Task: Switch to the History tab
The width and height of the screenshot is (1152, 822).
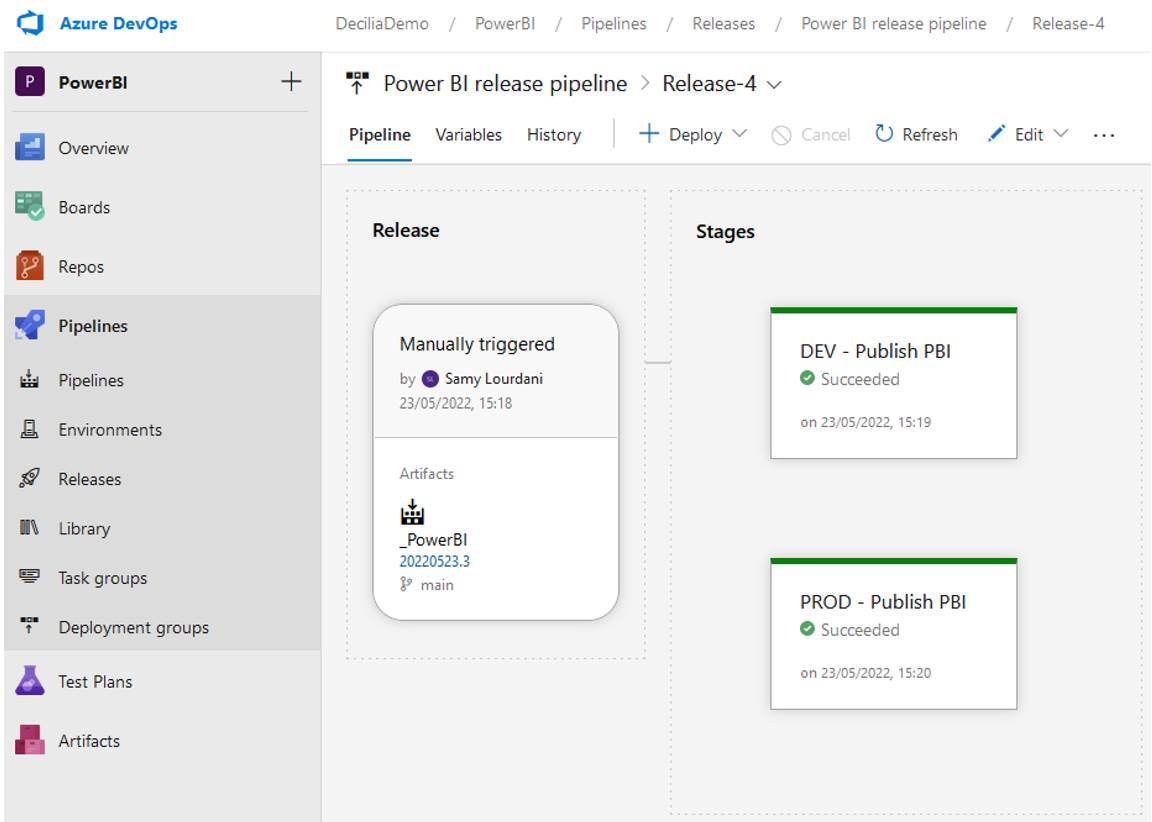Action: [554, 135]
